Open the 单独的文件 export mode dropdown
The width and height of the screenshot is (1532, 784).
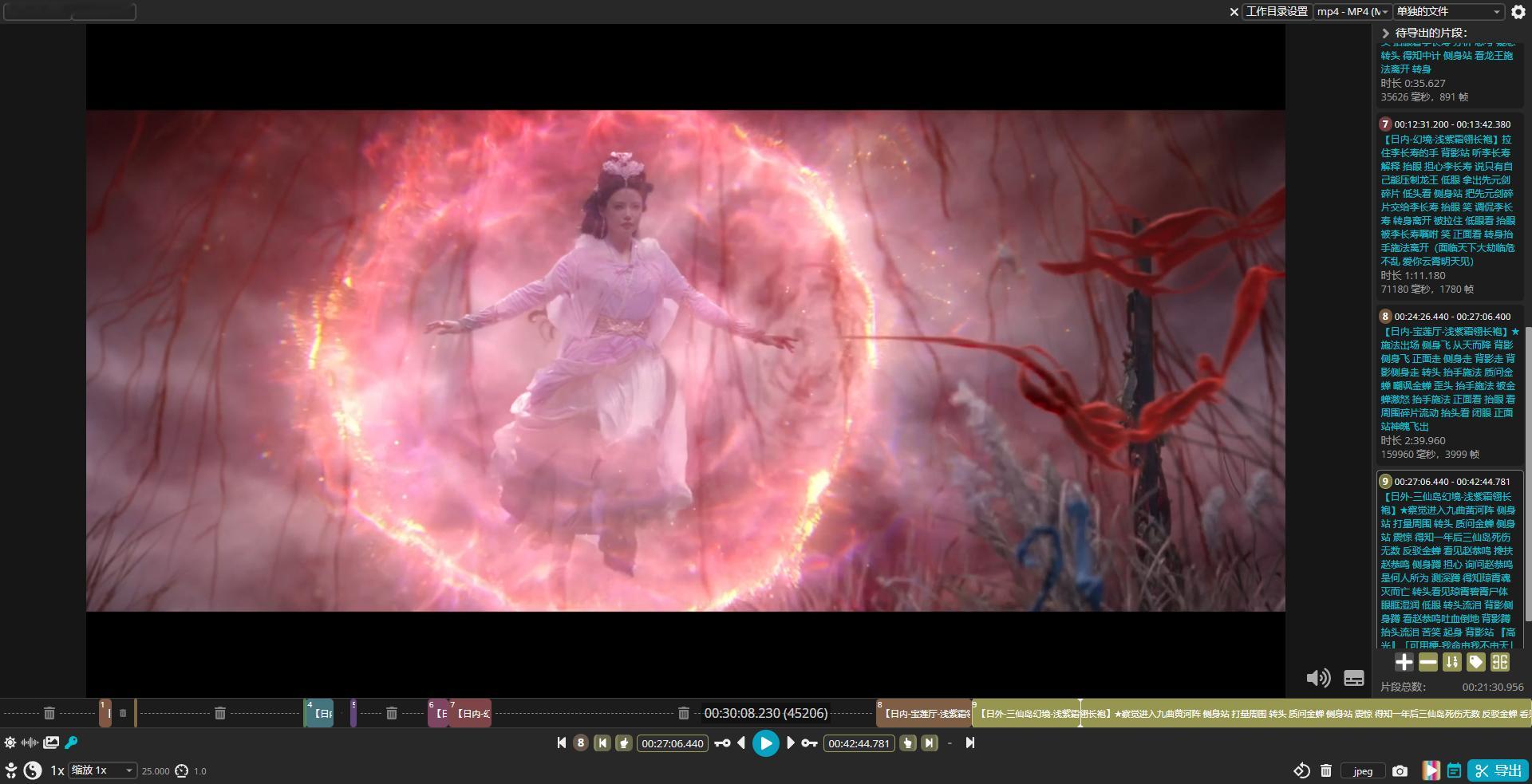click(x=1449, y=12)
